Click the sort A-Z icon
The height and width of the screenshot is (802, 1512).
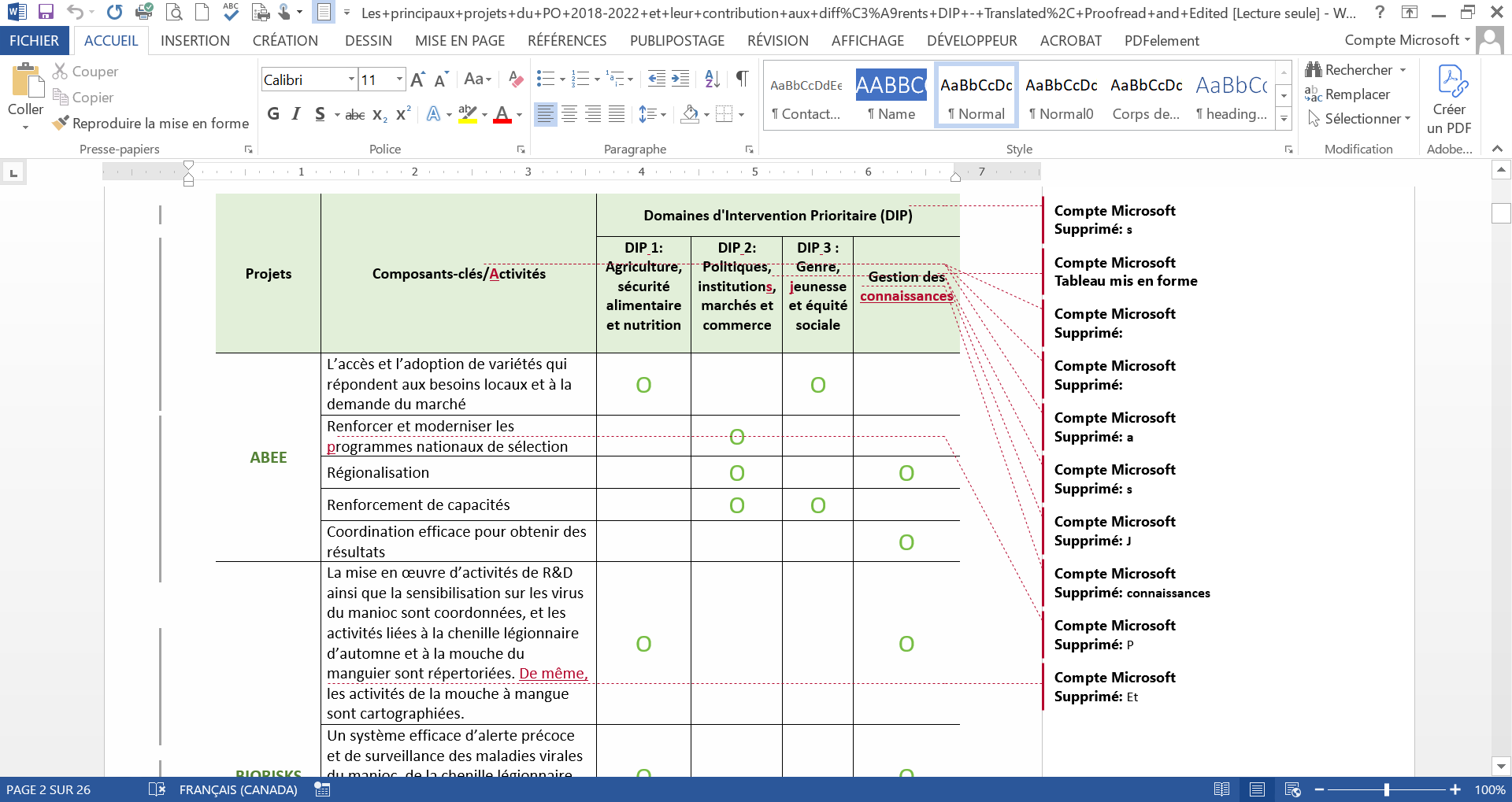point(713,79)
